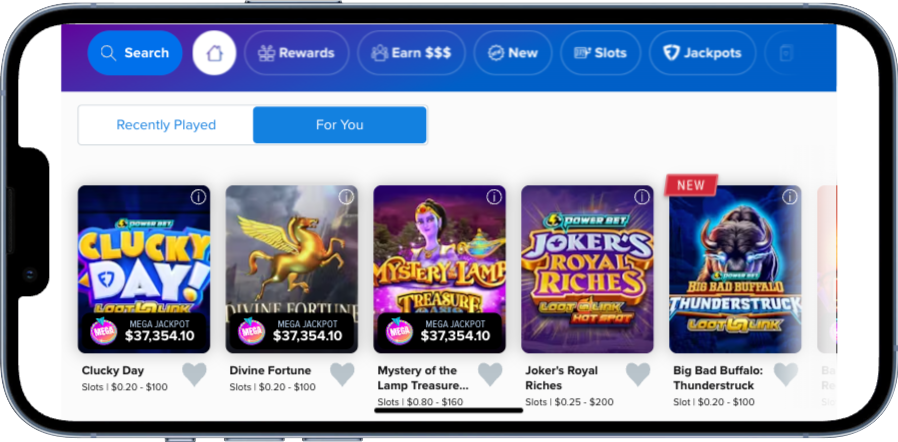898x442 pixels.
Task: Open the info icon on Clucky Day
Action: pyautogui.click(x=198, y=197)
